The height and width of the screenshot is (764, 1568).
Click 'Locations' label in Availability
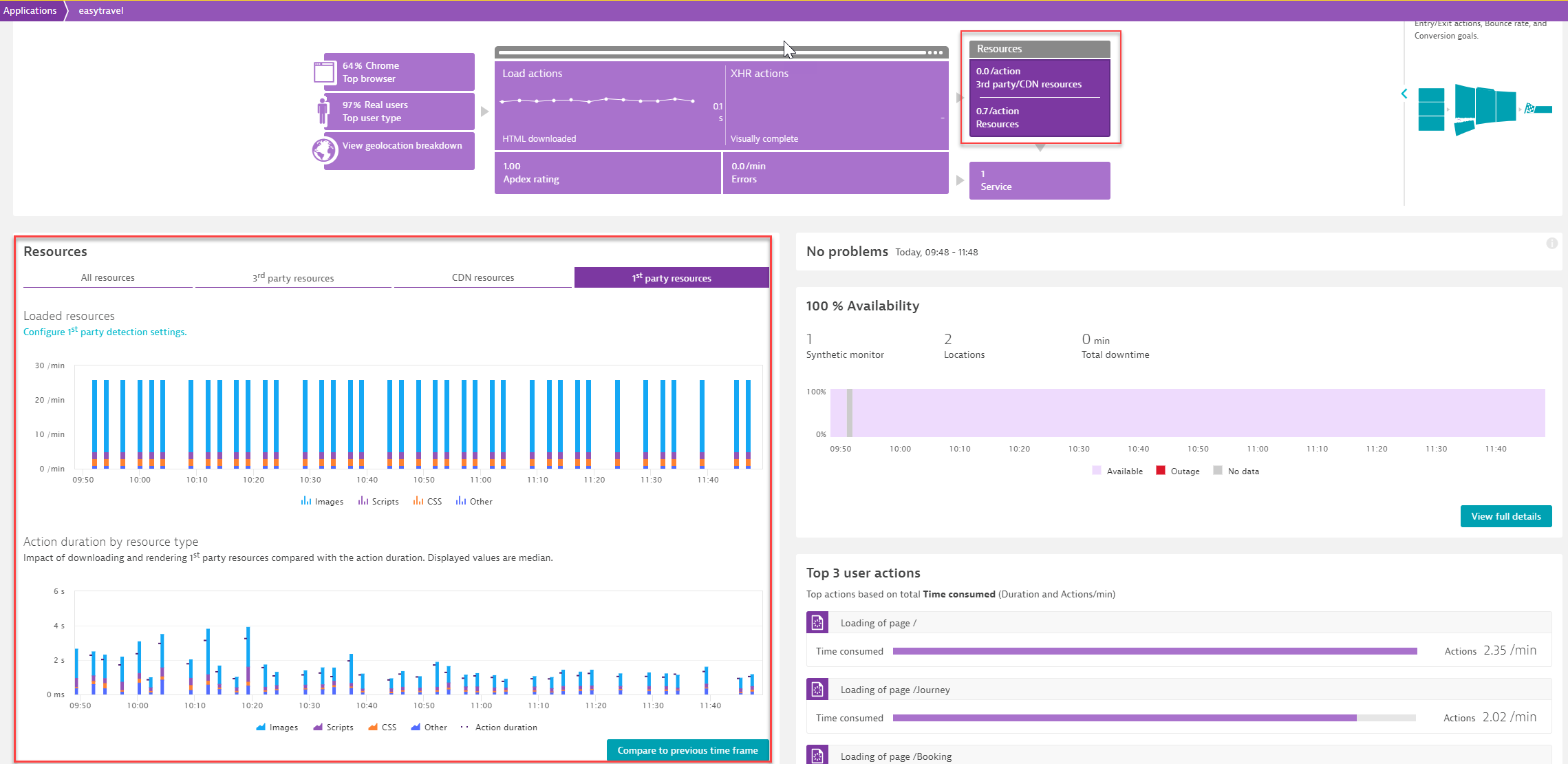[964, 354]
